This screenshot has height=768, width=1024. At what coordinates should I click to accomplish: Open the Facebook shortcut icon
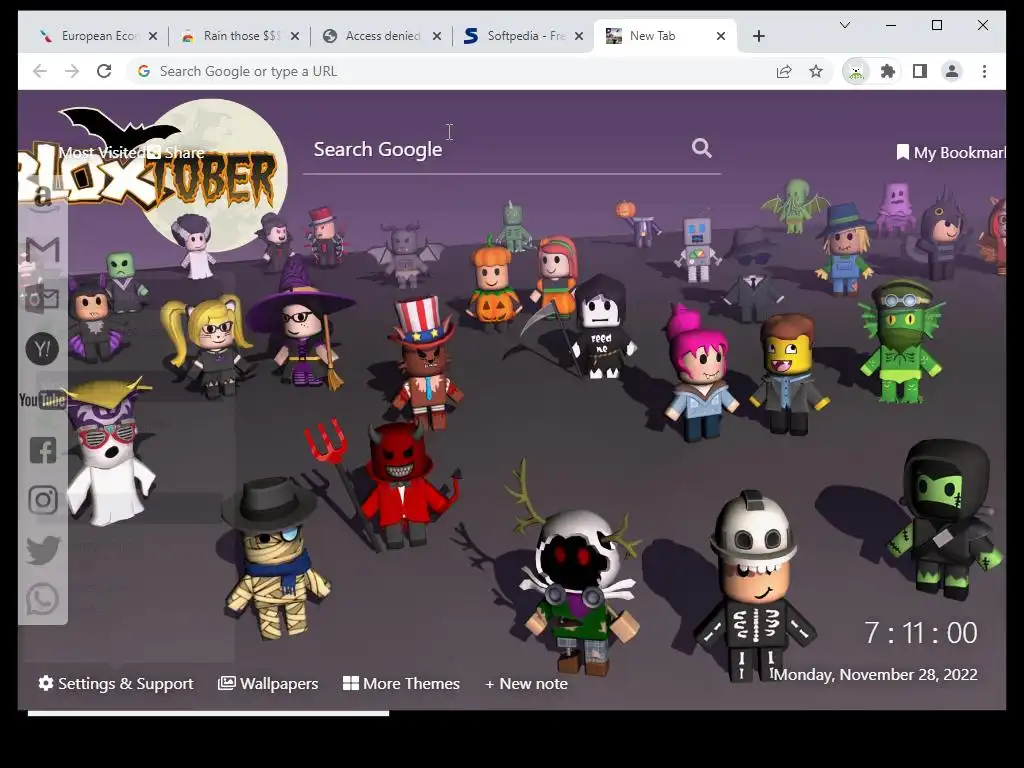click(43, 450)
